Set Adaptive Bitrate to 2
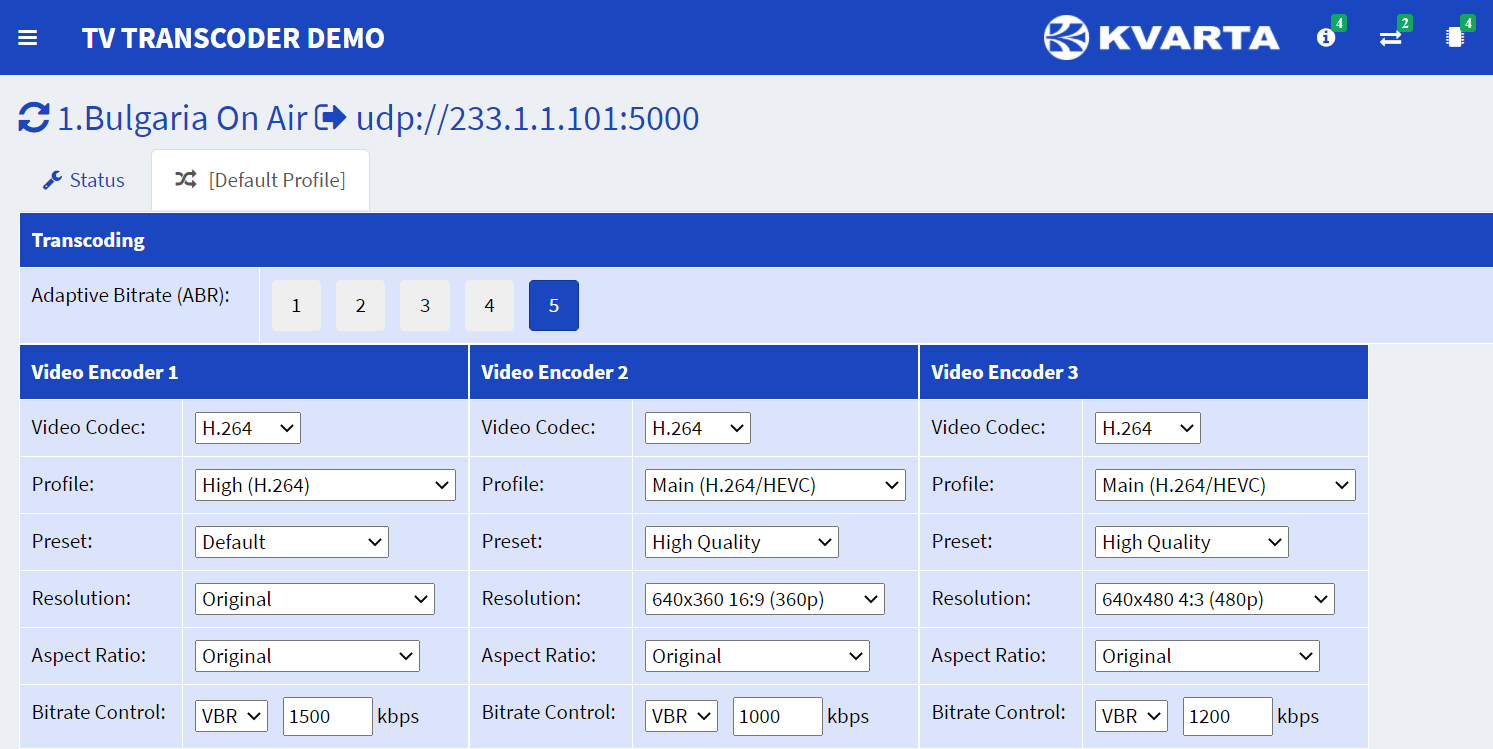This screenshot has width=1493, height=749. pos(361,306)
